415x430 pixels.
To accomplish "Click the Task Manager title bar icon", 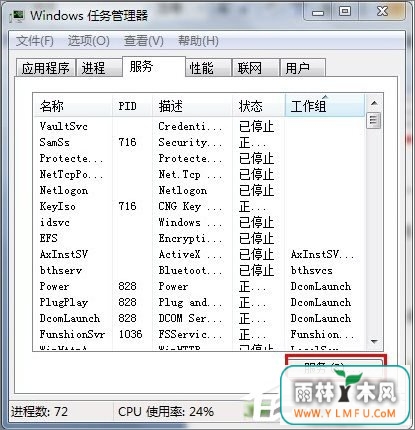I will [18, 16].
